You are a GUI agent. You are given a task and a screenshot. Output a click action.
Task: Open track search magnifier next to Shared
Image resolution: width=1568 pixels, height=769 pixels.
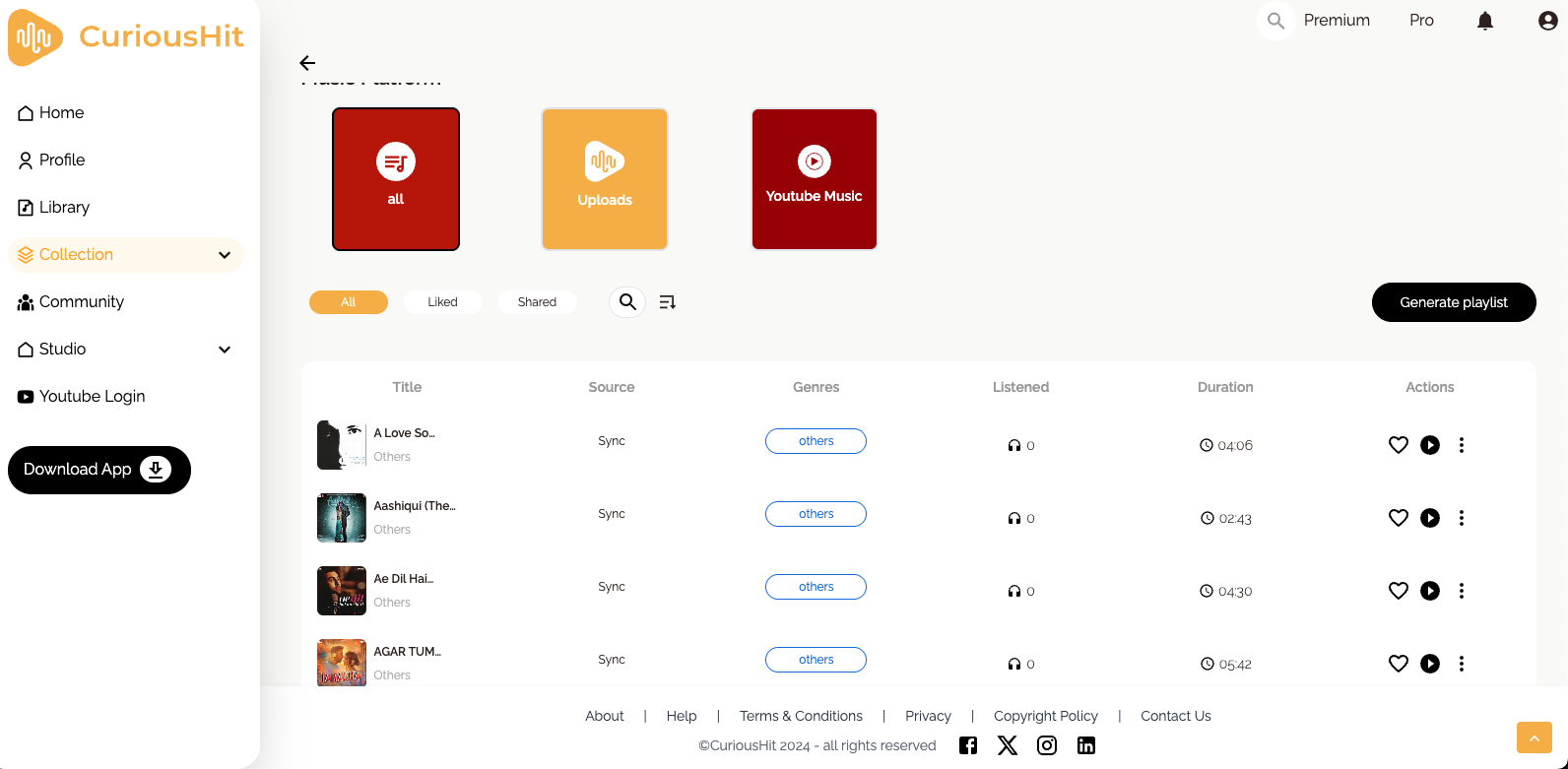click(x=627, y=302)
